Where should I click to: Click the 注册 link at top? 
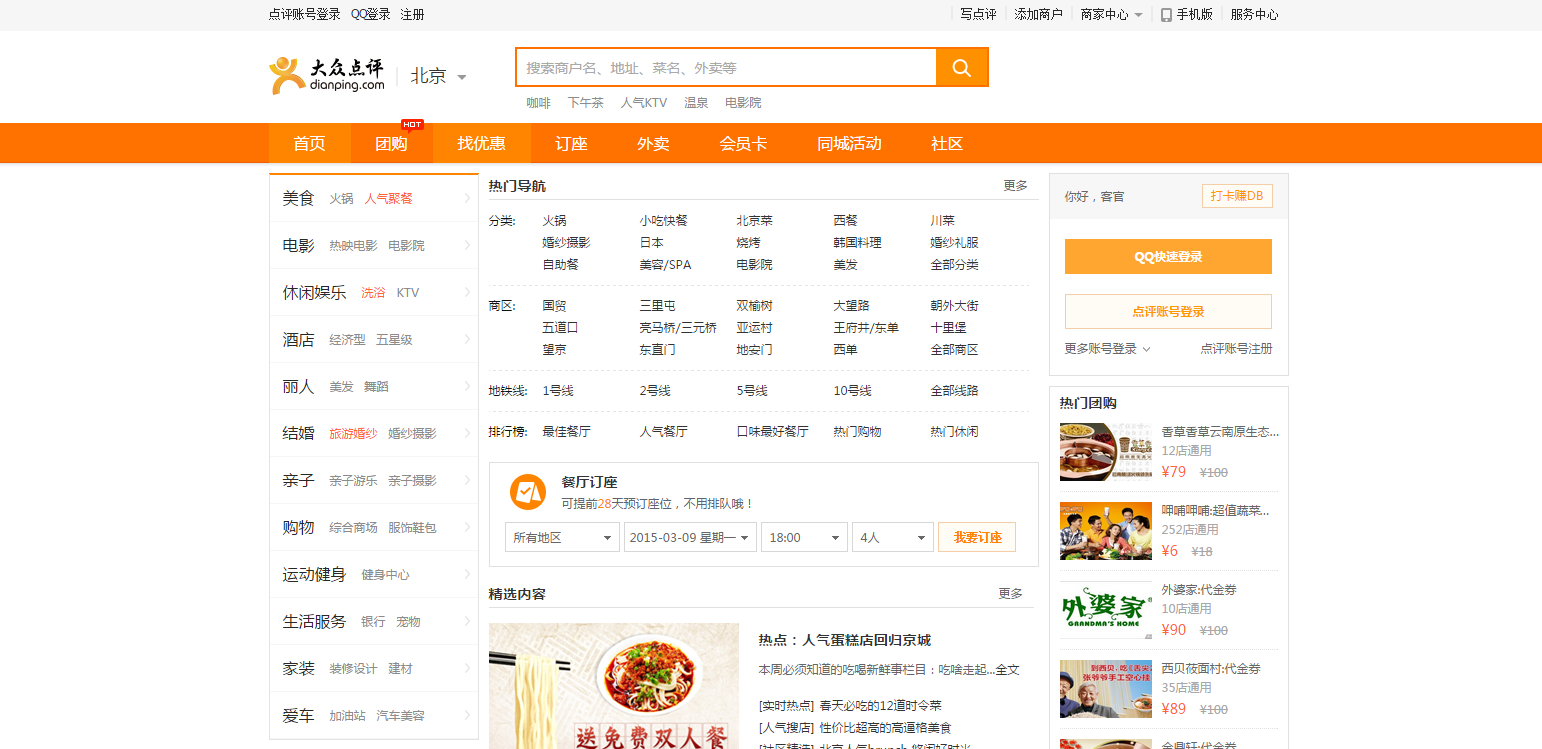(412, 15)
